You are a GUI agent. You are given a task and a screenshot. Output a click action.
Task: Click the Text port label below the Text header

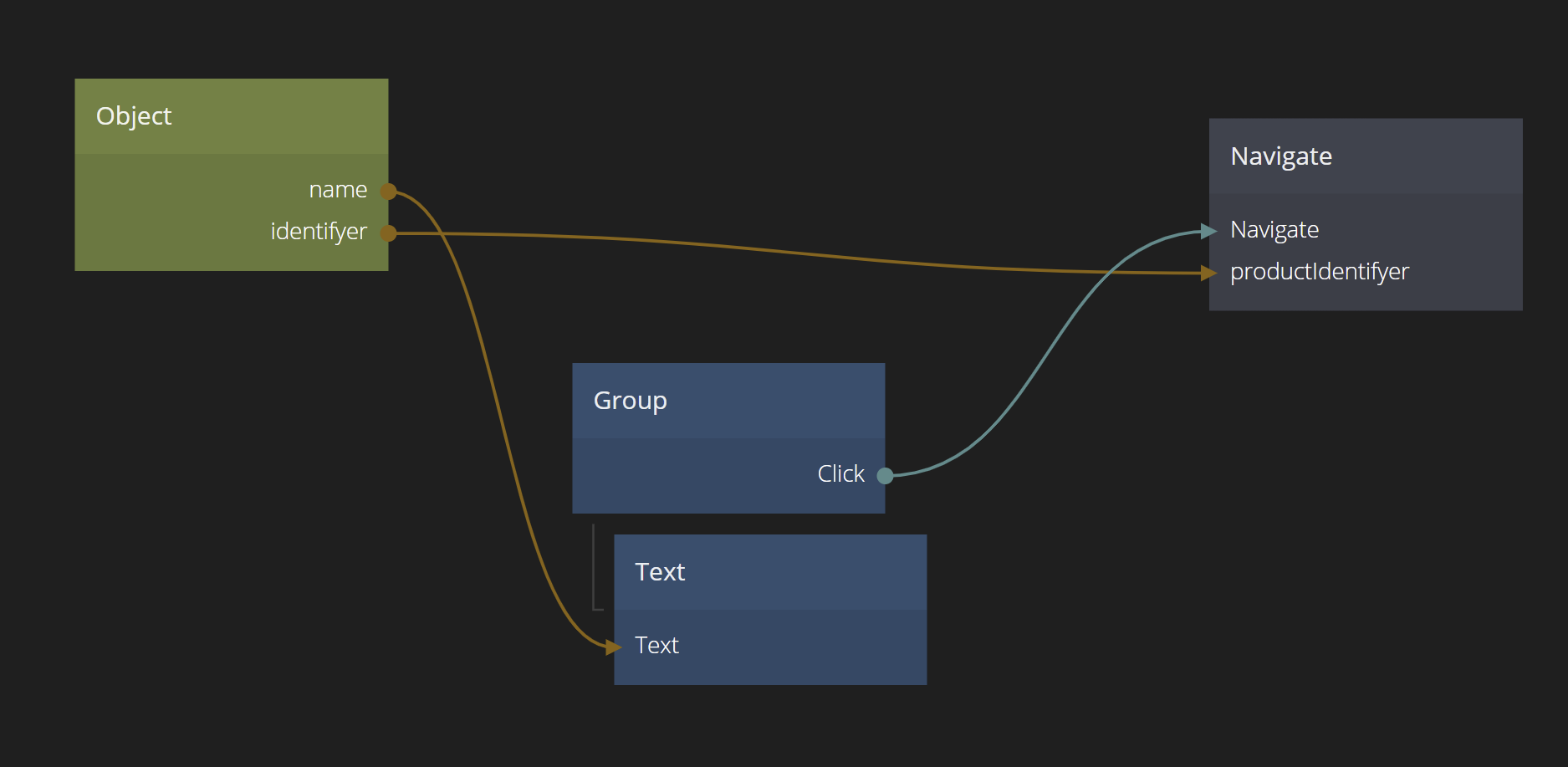[x=656, y=646]
